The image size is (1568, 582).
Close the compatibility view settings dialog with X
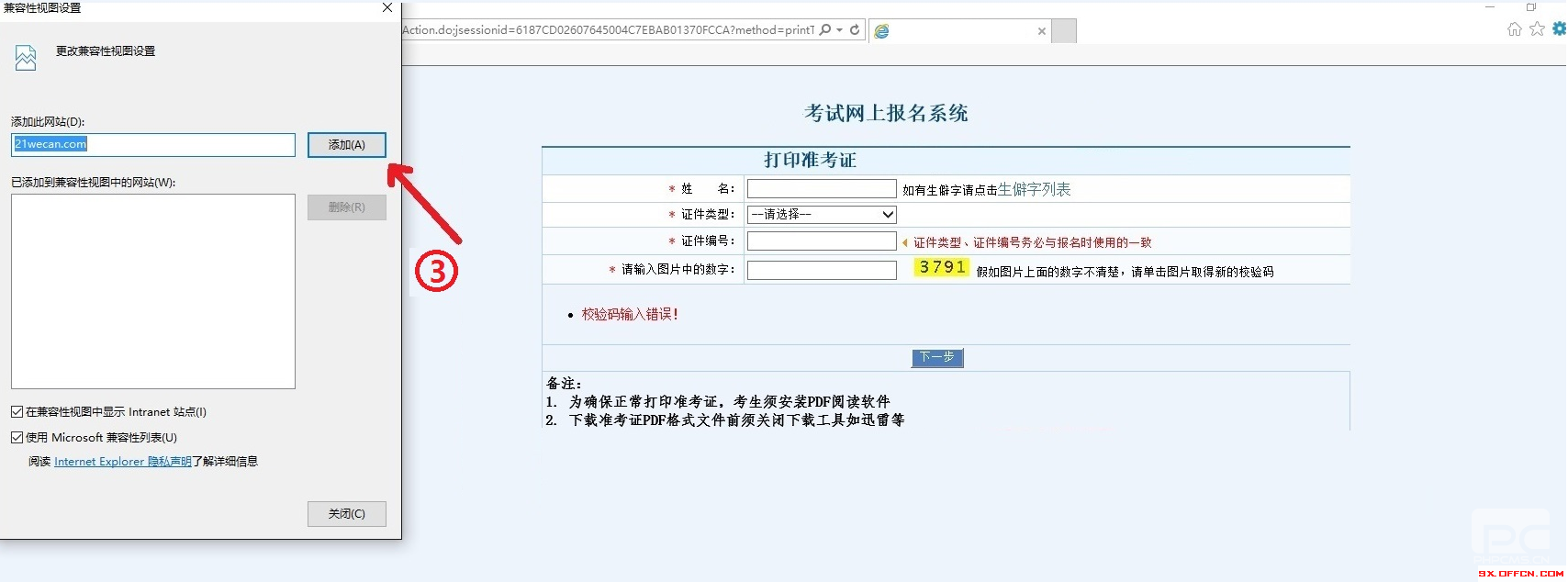[387, 8]
